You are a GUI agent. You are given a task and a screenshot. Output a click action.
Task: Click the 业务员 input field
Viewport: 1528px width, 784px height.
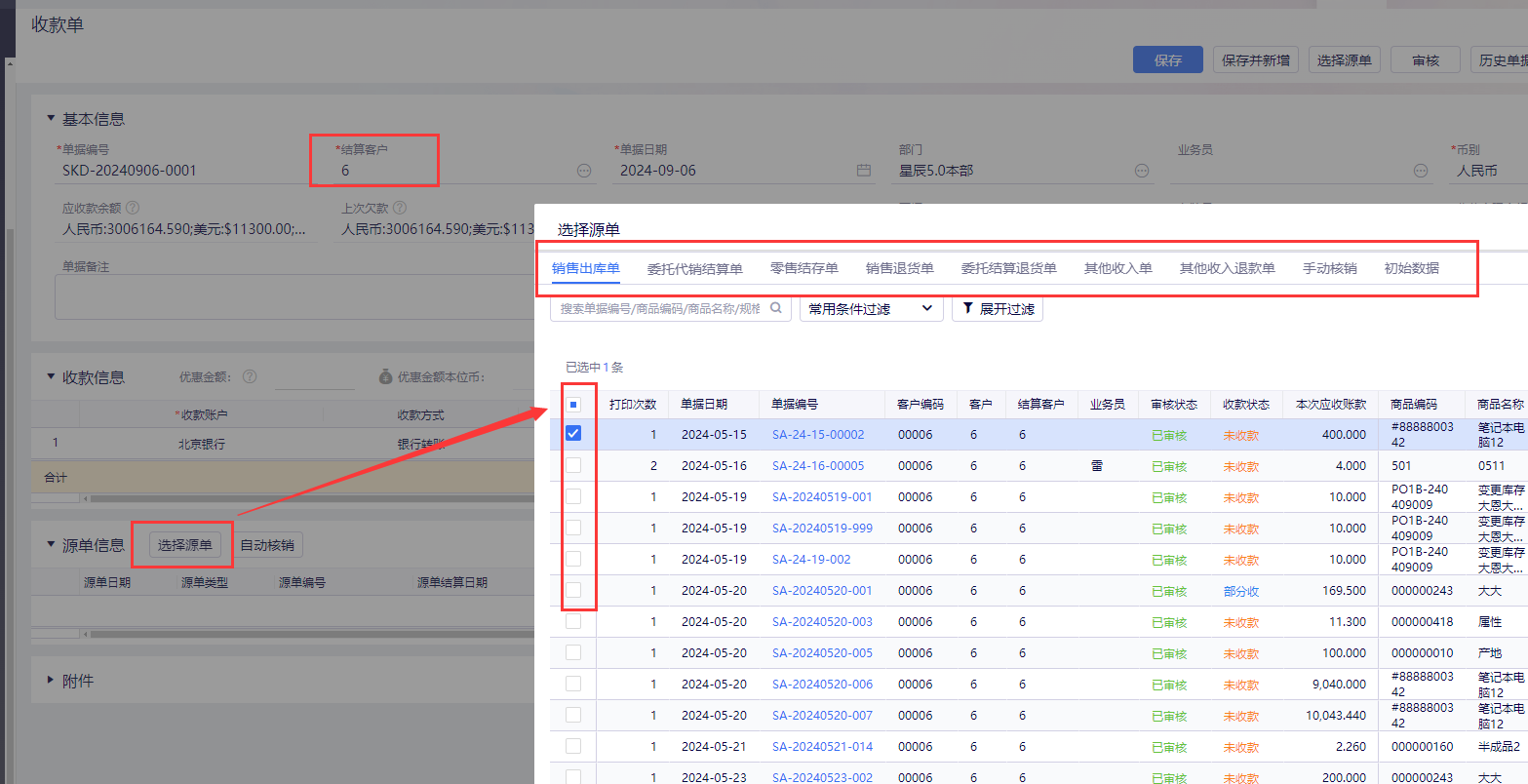[1294, 171]
